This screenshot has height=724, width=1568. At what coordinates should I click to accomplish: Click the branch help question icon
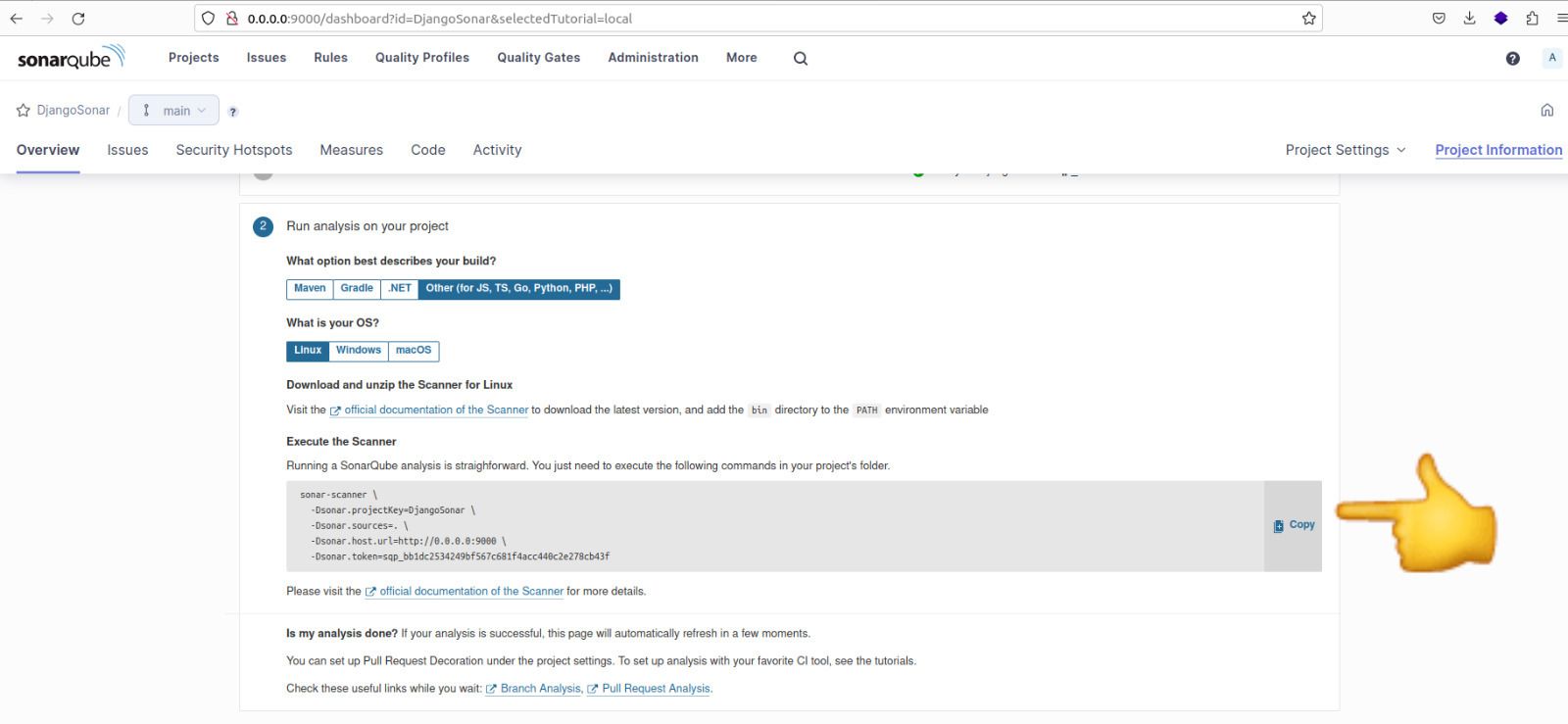point(233,112)
